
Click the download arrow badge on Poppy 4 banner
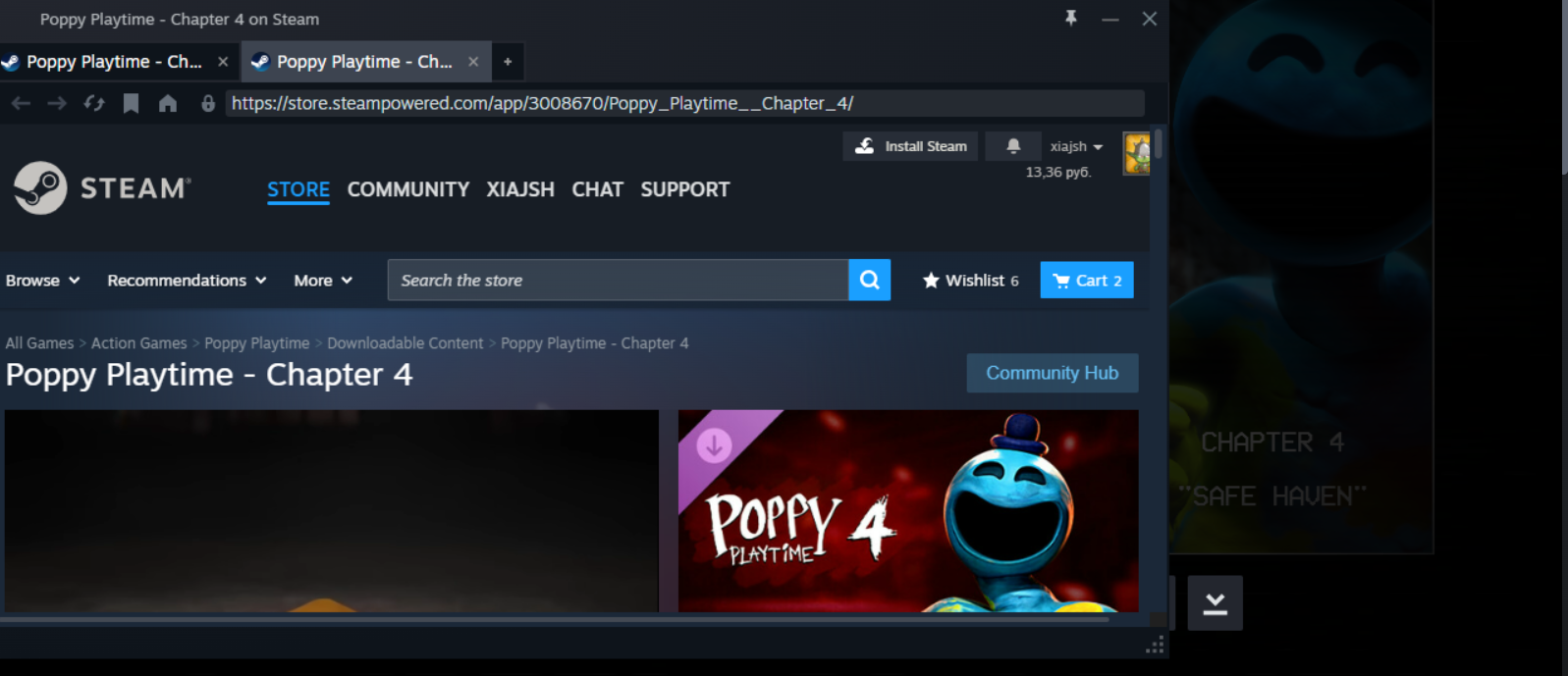pos(714,444)
